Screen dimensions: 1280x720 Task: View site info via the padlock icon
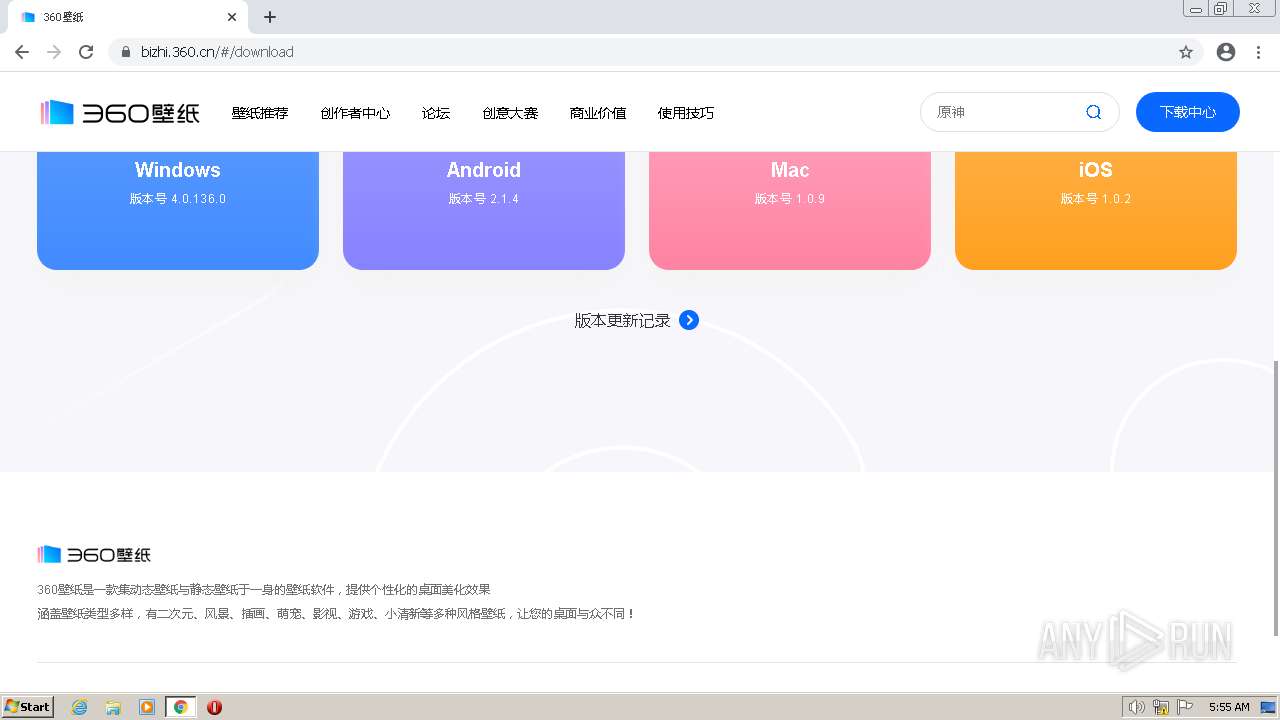tap(126, 52)
